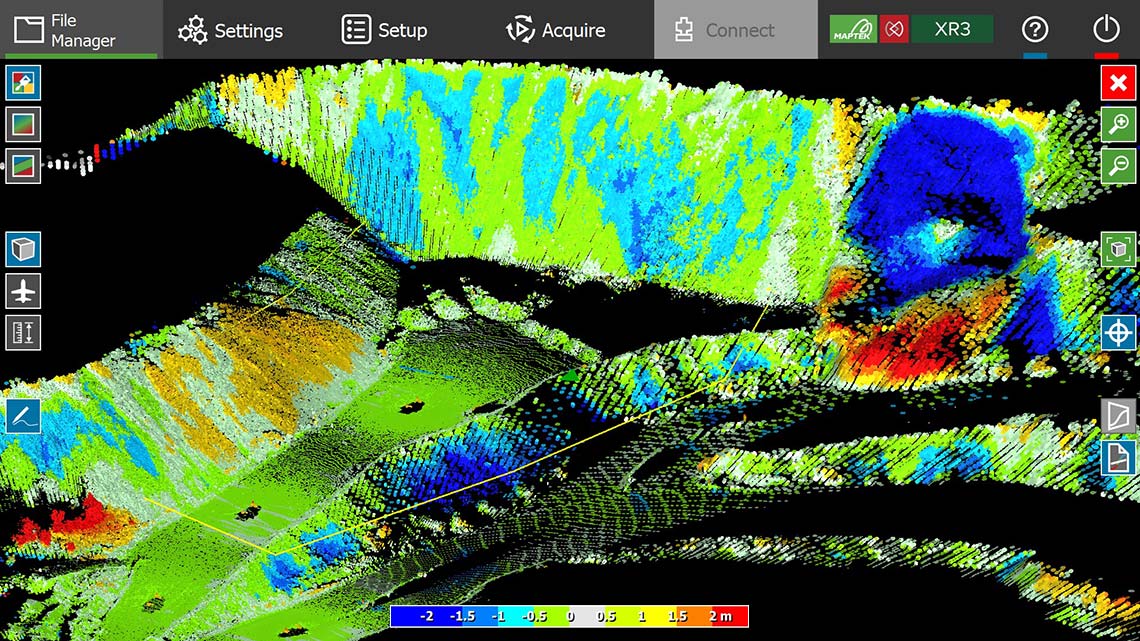Click the outlined page icon on the right

[1119, 415]
